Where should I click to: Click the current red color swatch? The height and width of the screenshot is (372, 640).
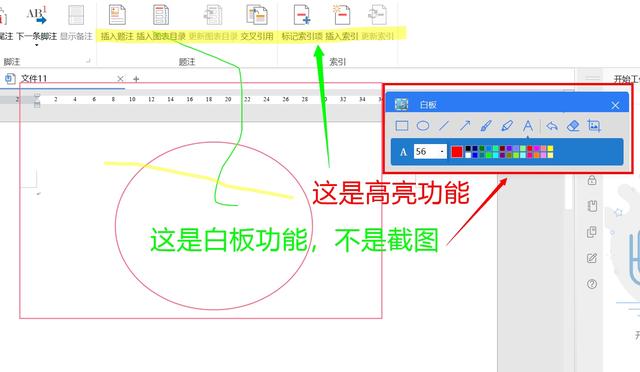(x=457, y=152)
